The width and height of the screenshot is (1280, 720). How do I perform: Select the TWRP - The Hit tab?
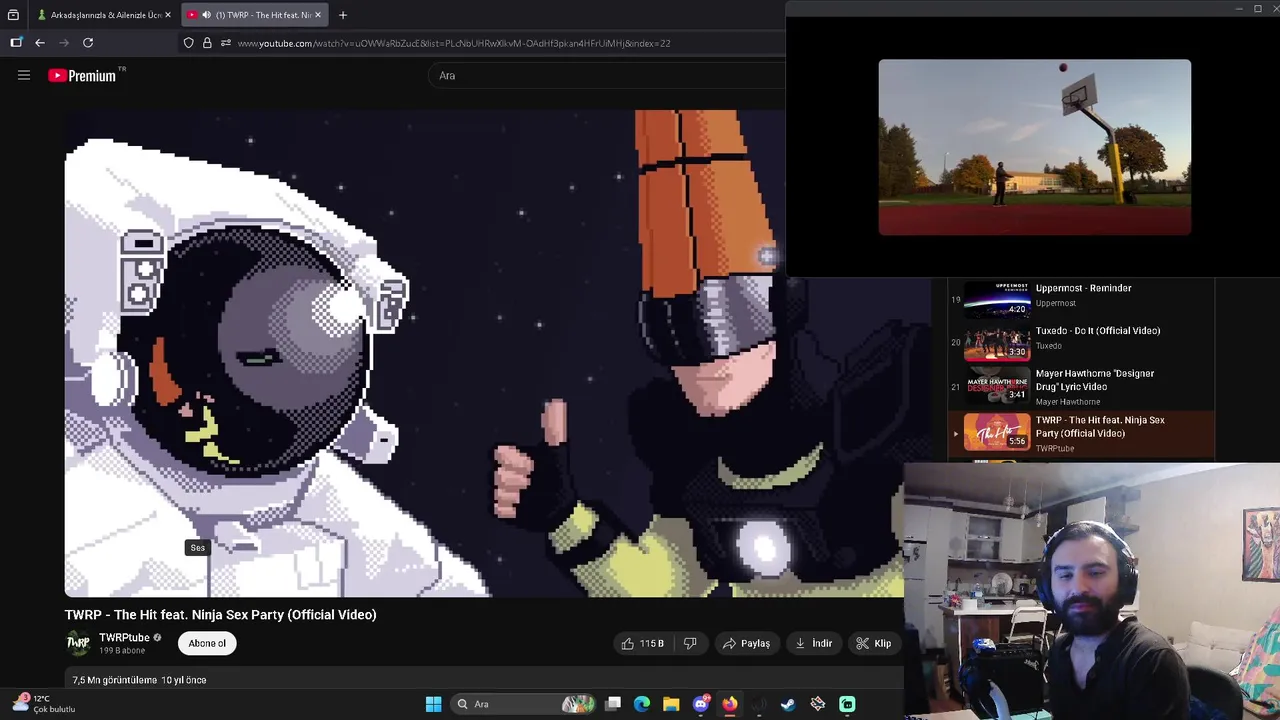point(255,15)
